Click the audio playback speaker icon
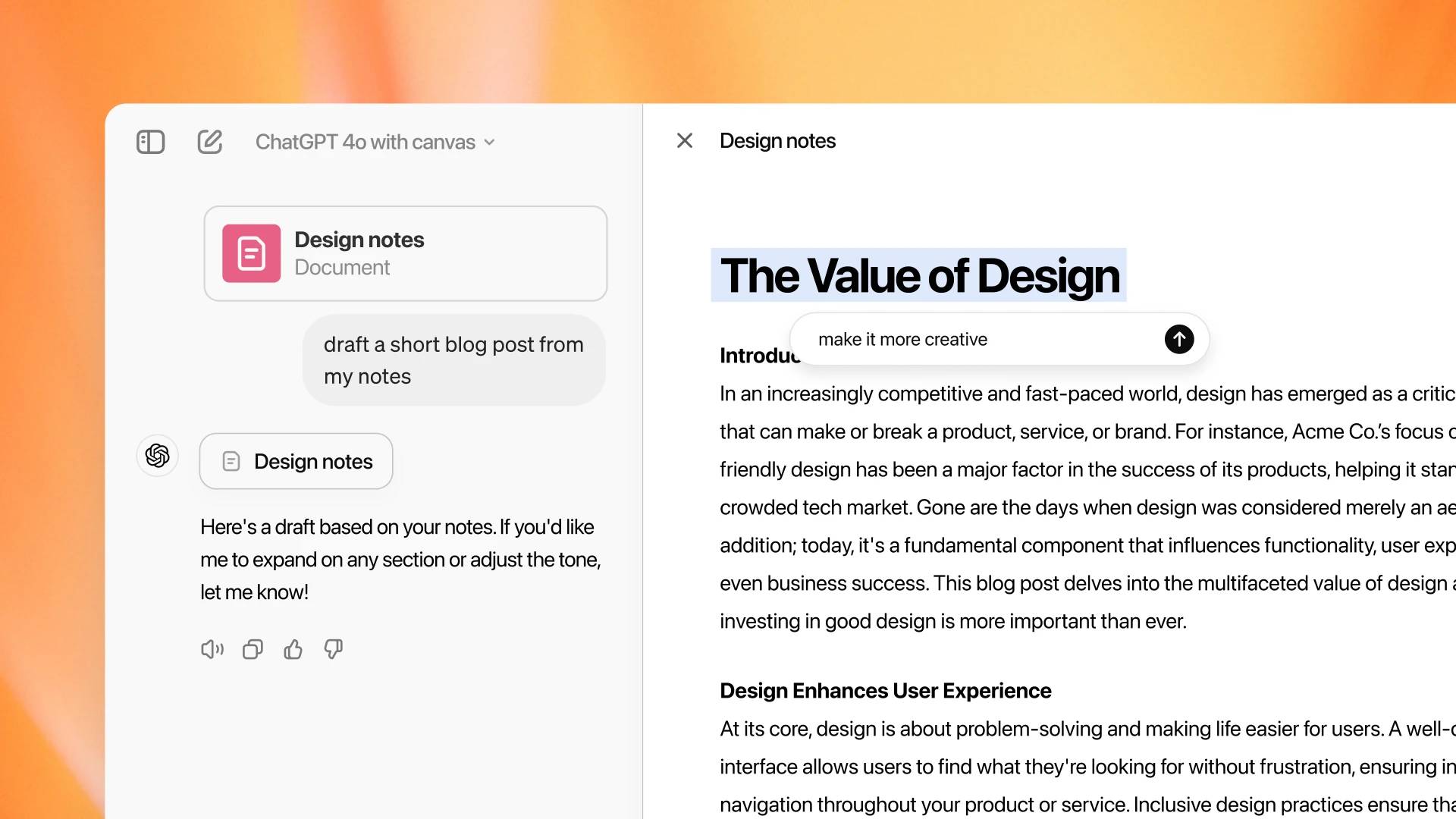1456x819 pixels. [x=211, y=649]
